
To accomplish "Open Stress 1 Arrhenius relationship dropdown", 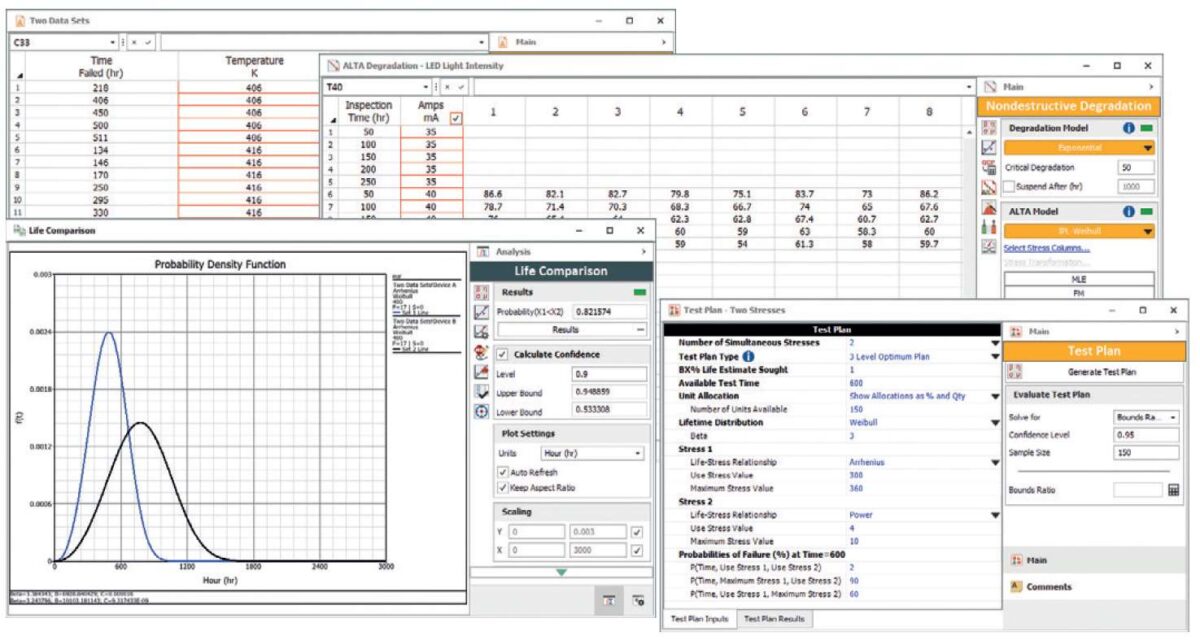I will (995, 462).
